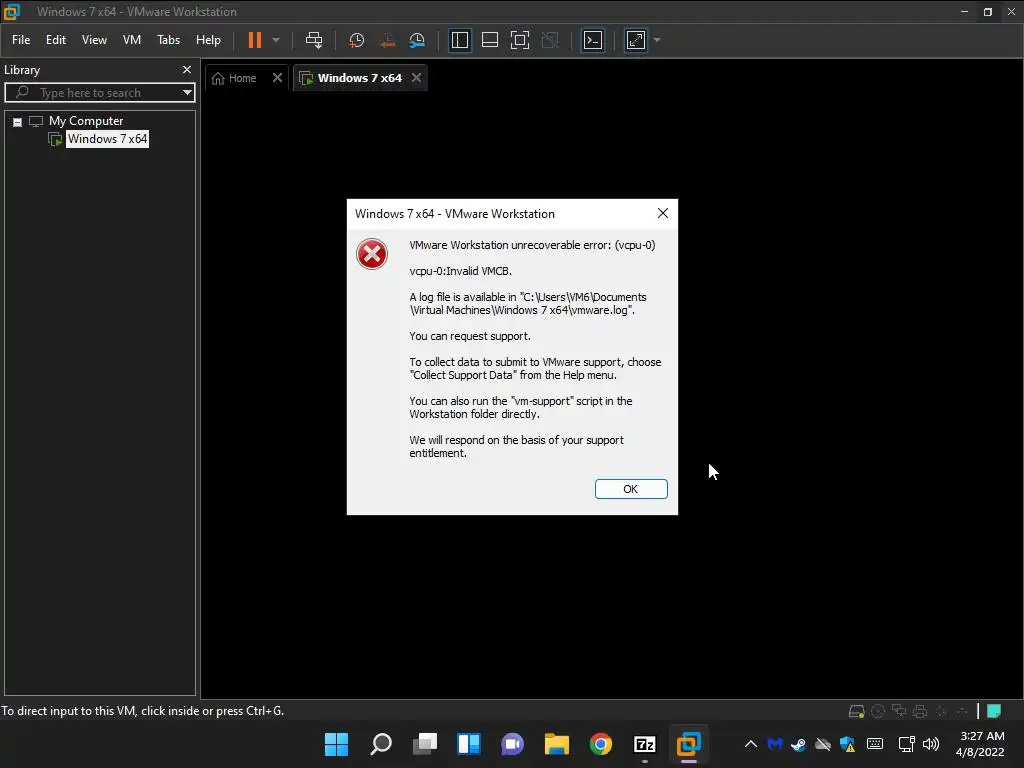Click Send Ctrl+Alt+Del toolbar icon

pos(314,40)
